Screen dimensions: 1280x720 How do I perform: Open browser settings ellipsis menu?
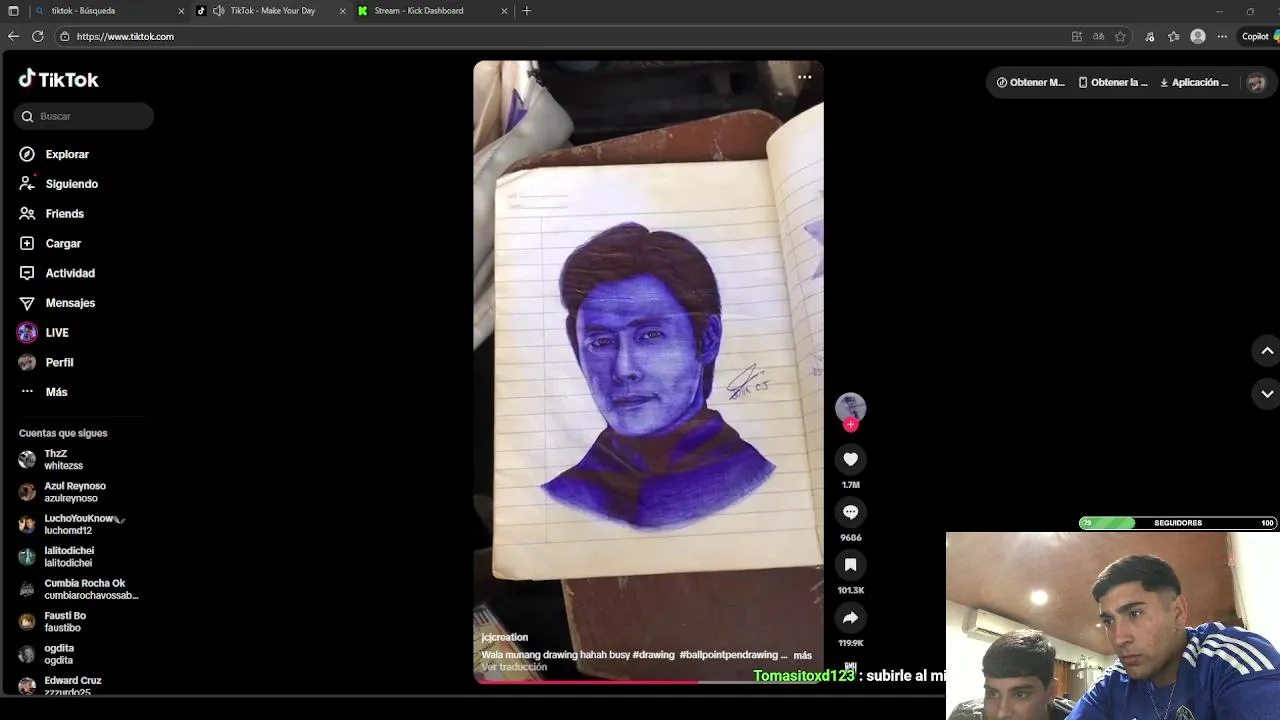1222,37
